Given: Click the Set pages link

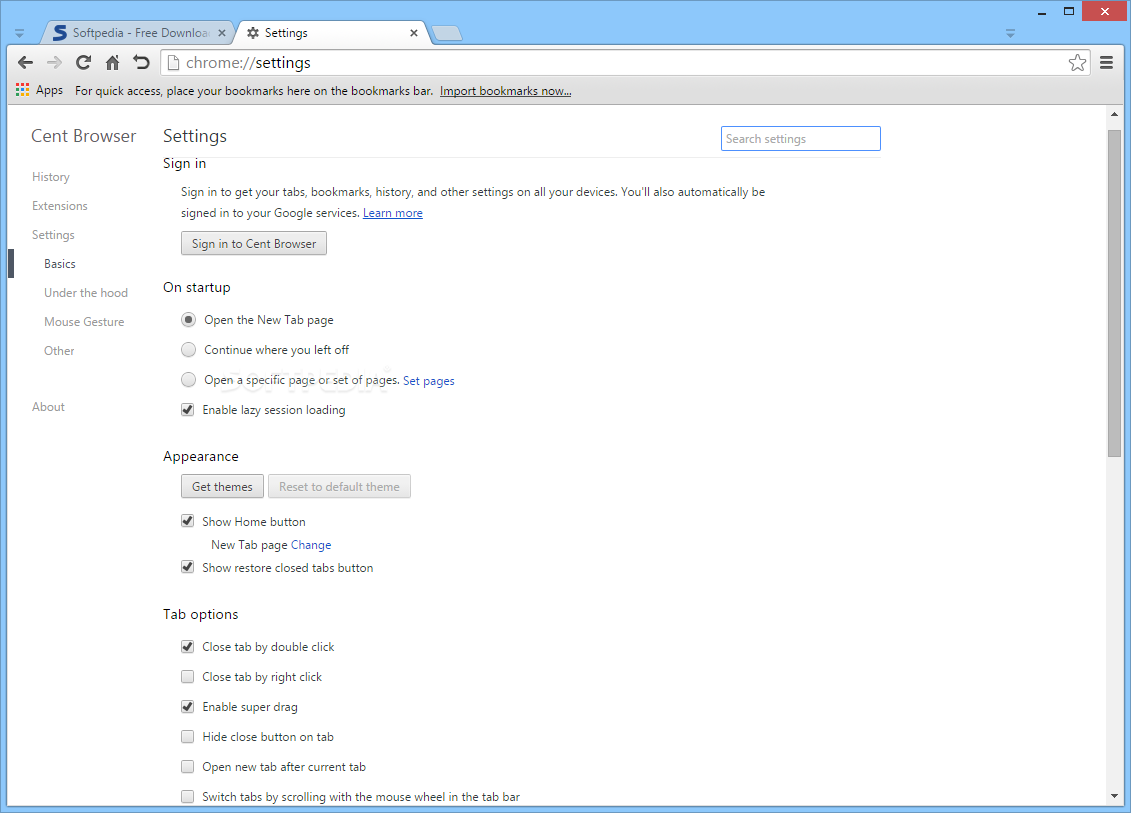Looking at the screenshot, I should (x=428, y=381).
